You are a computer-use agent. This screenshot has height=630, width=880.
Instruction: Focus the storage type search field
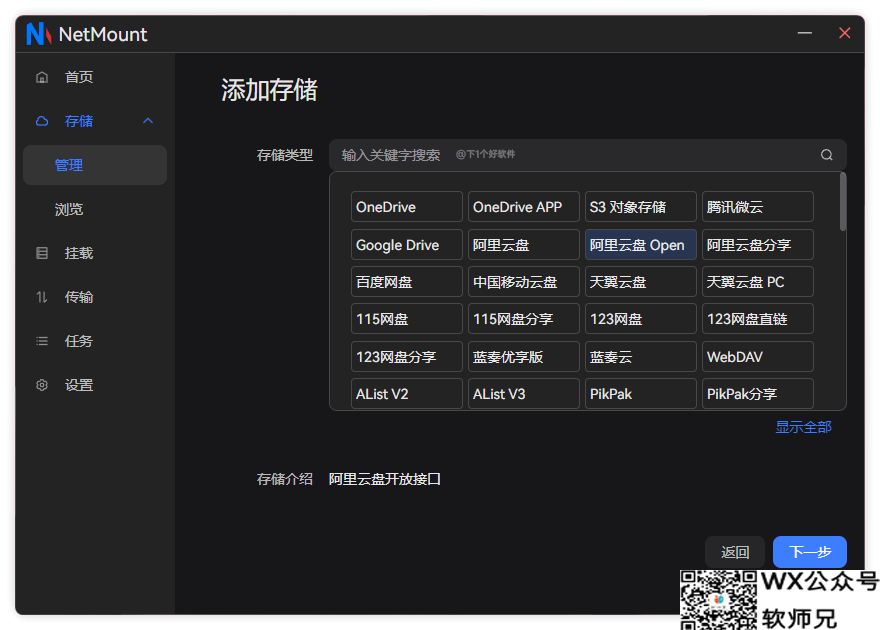[588, 155]
